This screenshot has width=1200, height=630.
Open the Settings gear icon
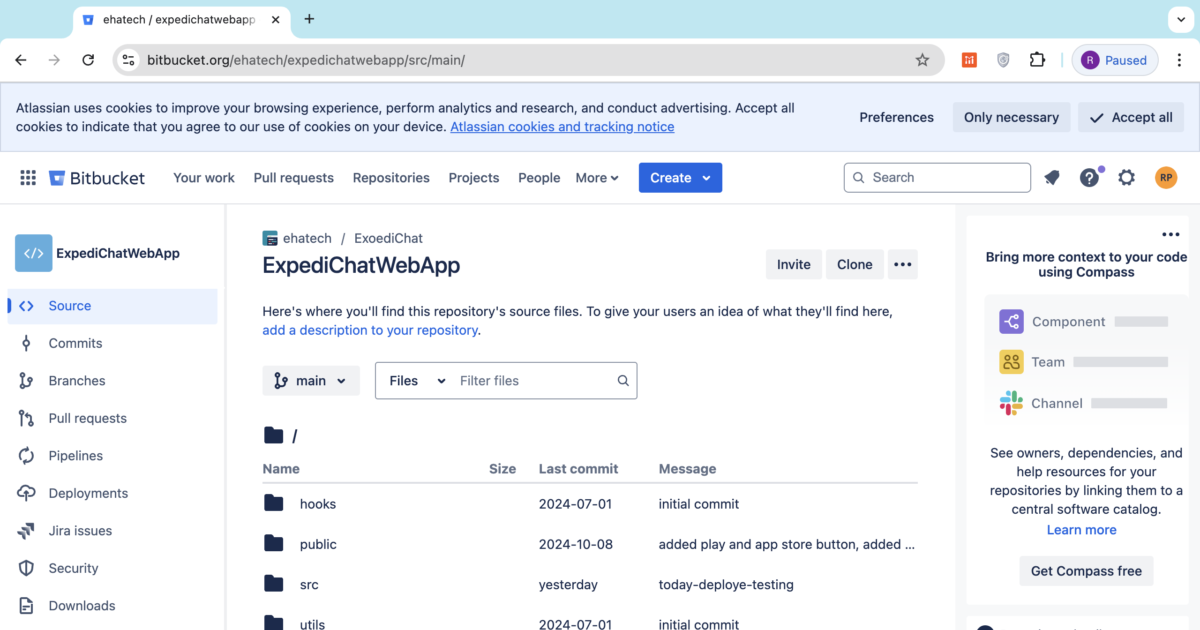point(1127,178)
